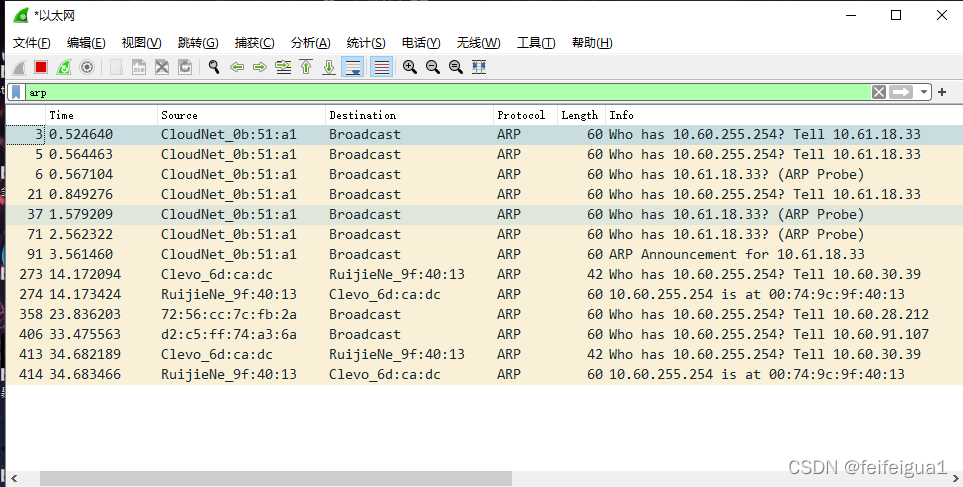
Task: Toggle packet colorization rules
Action: [381, 67]
